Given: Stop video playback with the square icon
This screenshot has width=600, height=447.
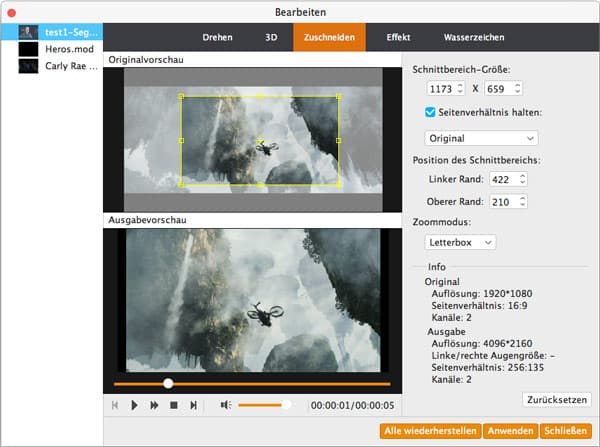Looking at the screenshot, I should [173, 405].
